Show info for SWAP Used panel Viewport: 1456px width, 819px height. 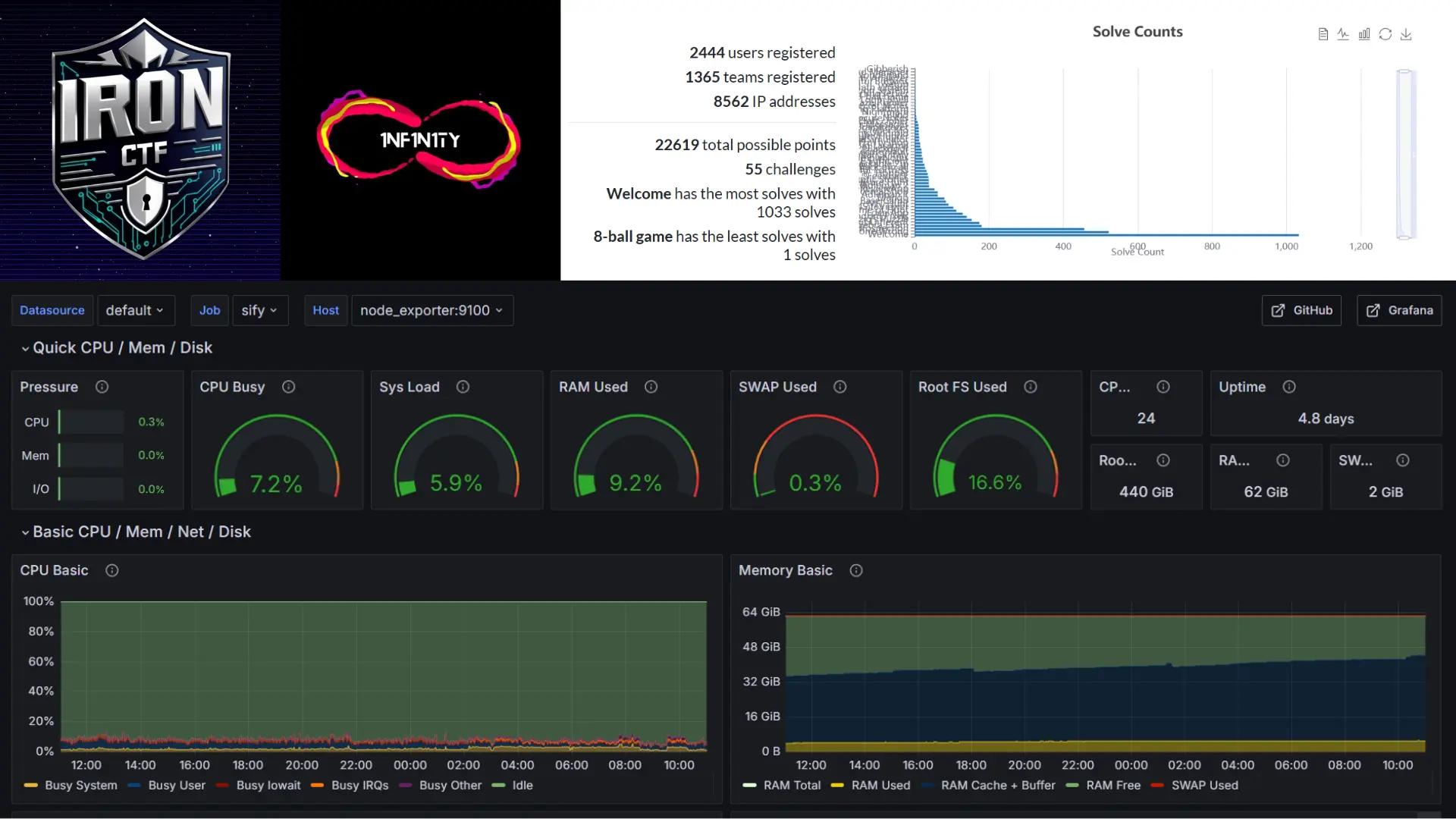click(x=839, y=387)
